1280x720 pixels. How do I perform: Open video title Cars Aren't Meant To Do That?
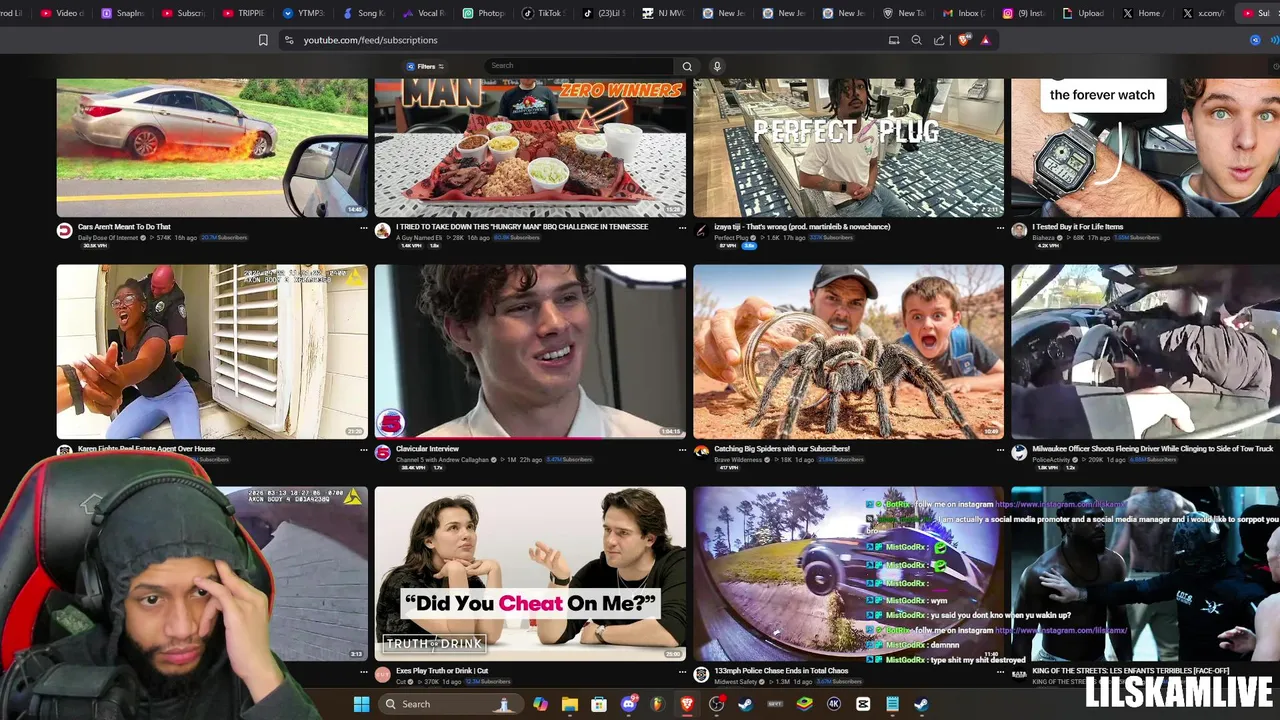(124, 227)
